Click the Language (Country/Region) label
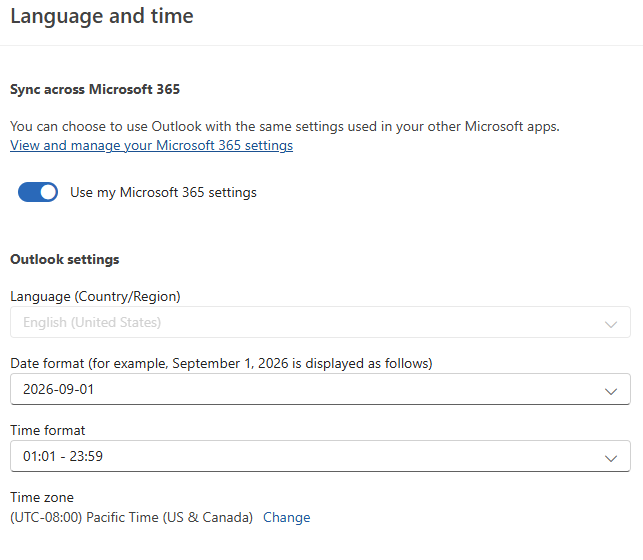 [x=95, y=296]
